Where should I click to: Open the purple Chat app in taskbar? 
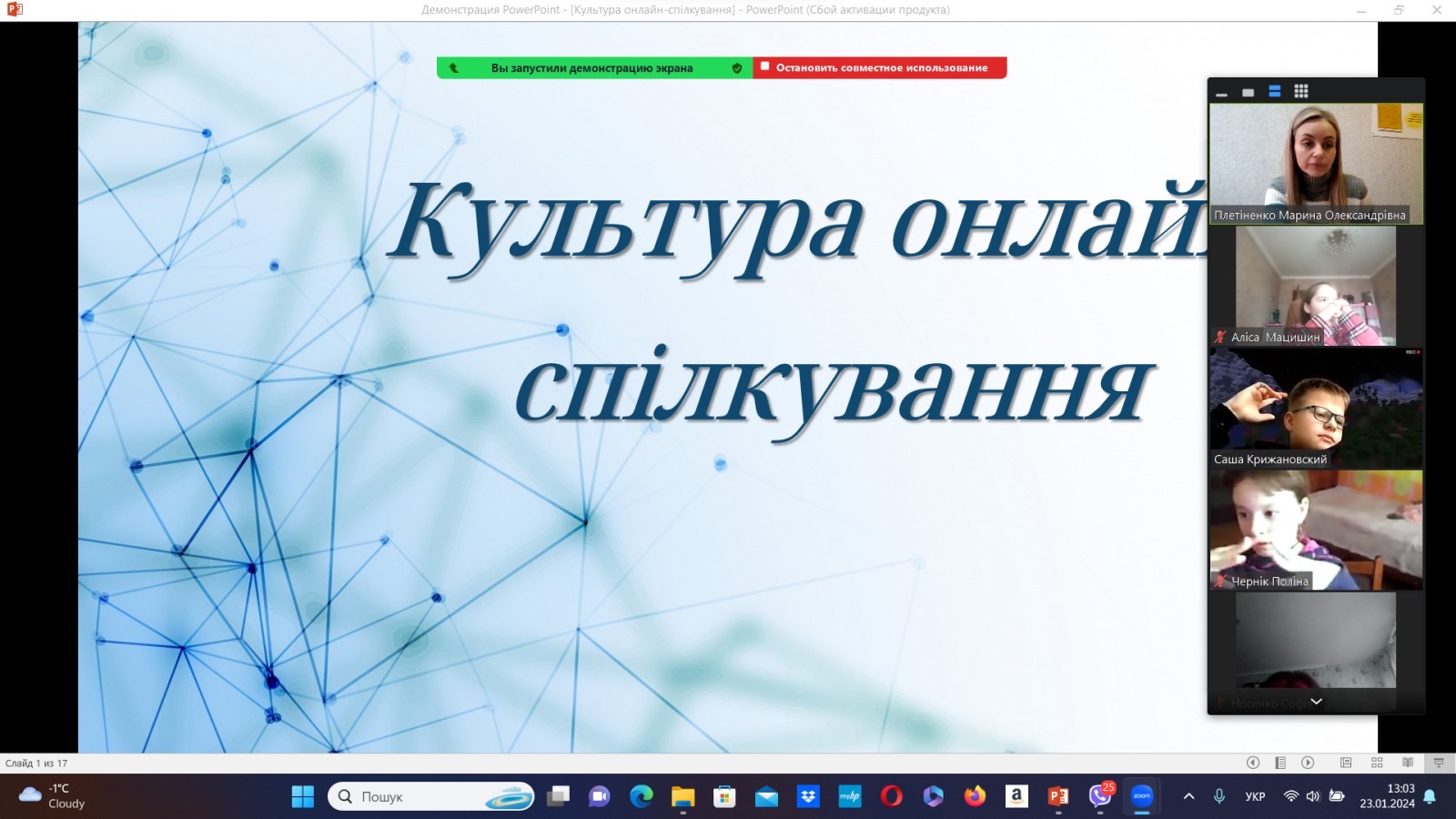click(599, 796)
